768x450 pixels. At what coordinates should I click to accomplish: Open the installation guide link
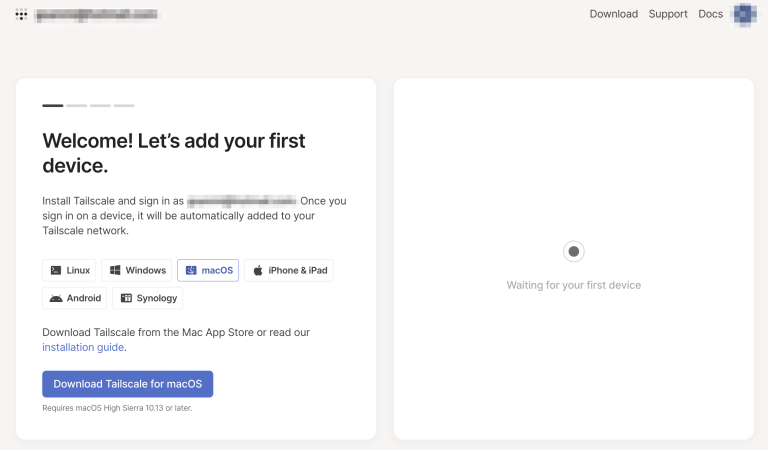click(83, 347)
